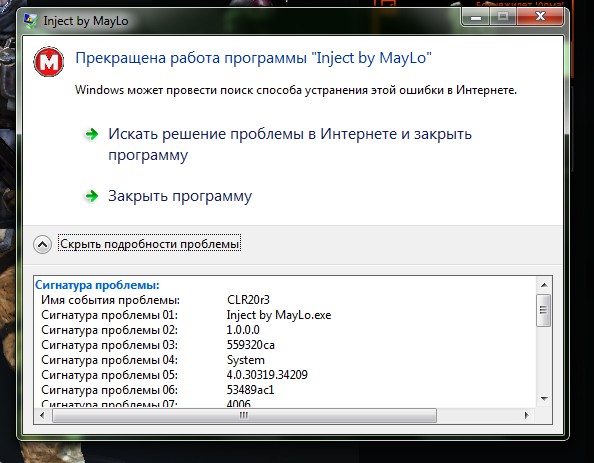
Task: Click the red M application icon
Action: point(49,61)
